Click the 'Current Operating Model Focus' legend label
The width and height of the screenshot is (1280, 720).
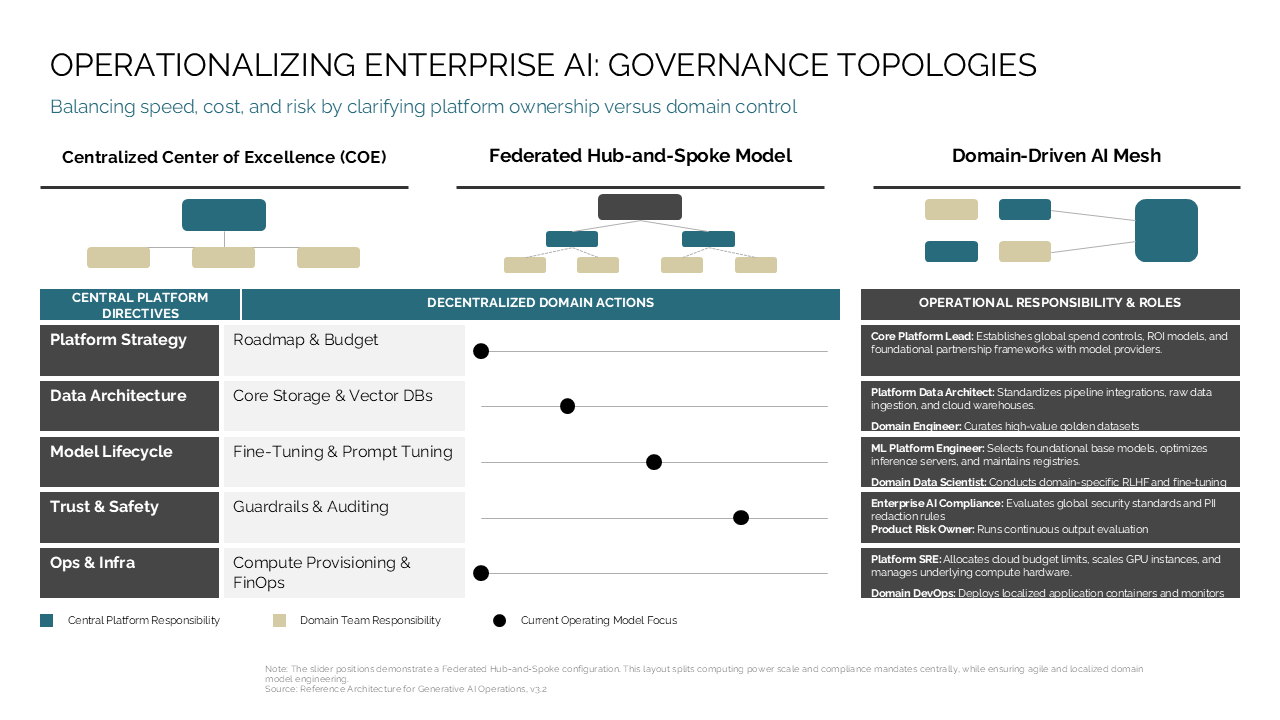[x=599, y=620]
